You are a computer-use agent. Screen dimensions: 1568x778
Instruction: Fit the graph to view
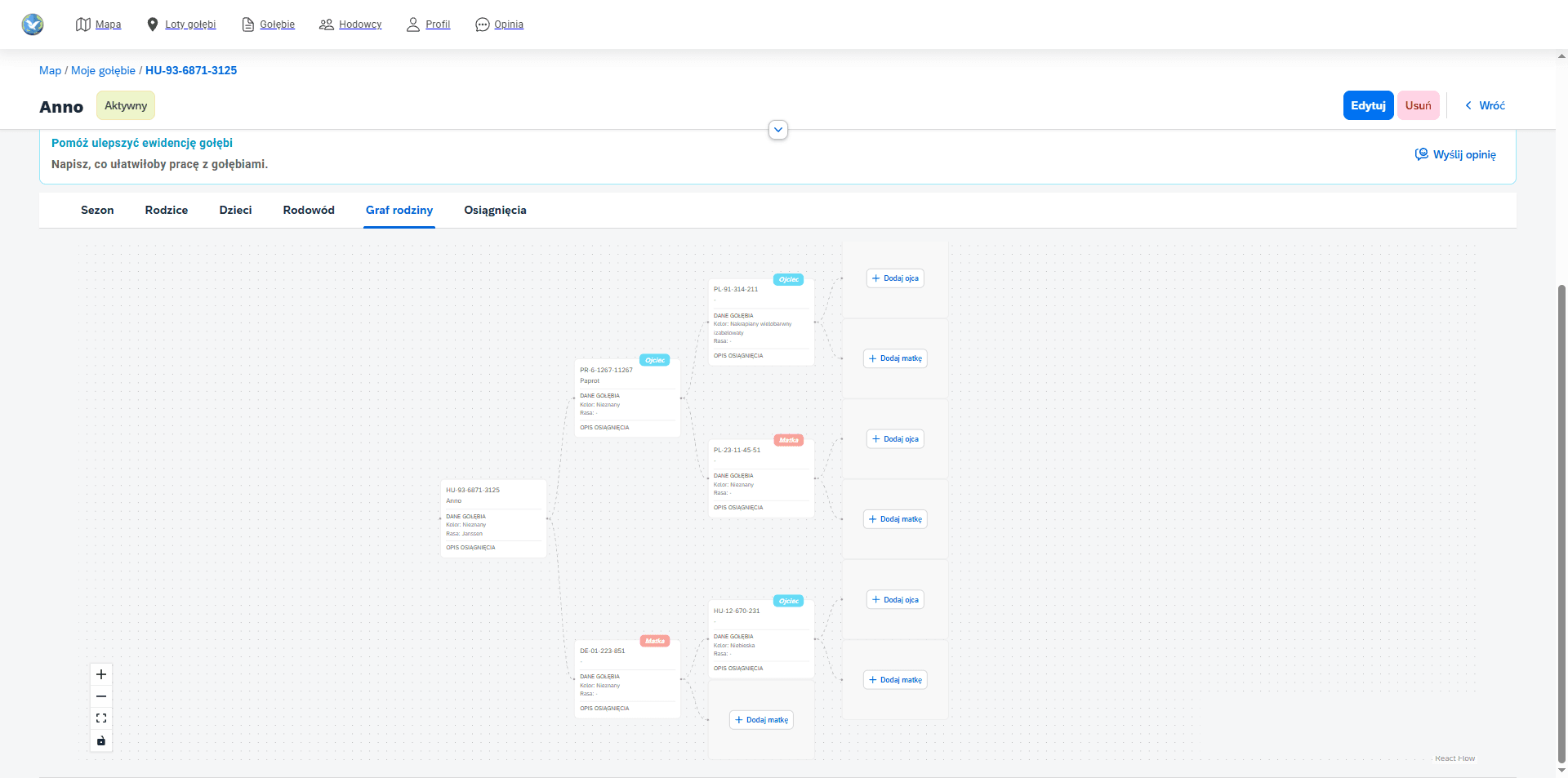[x=101, y=718]
